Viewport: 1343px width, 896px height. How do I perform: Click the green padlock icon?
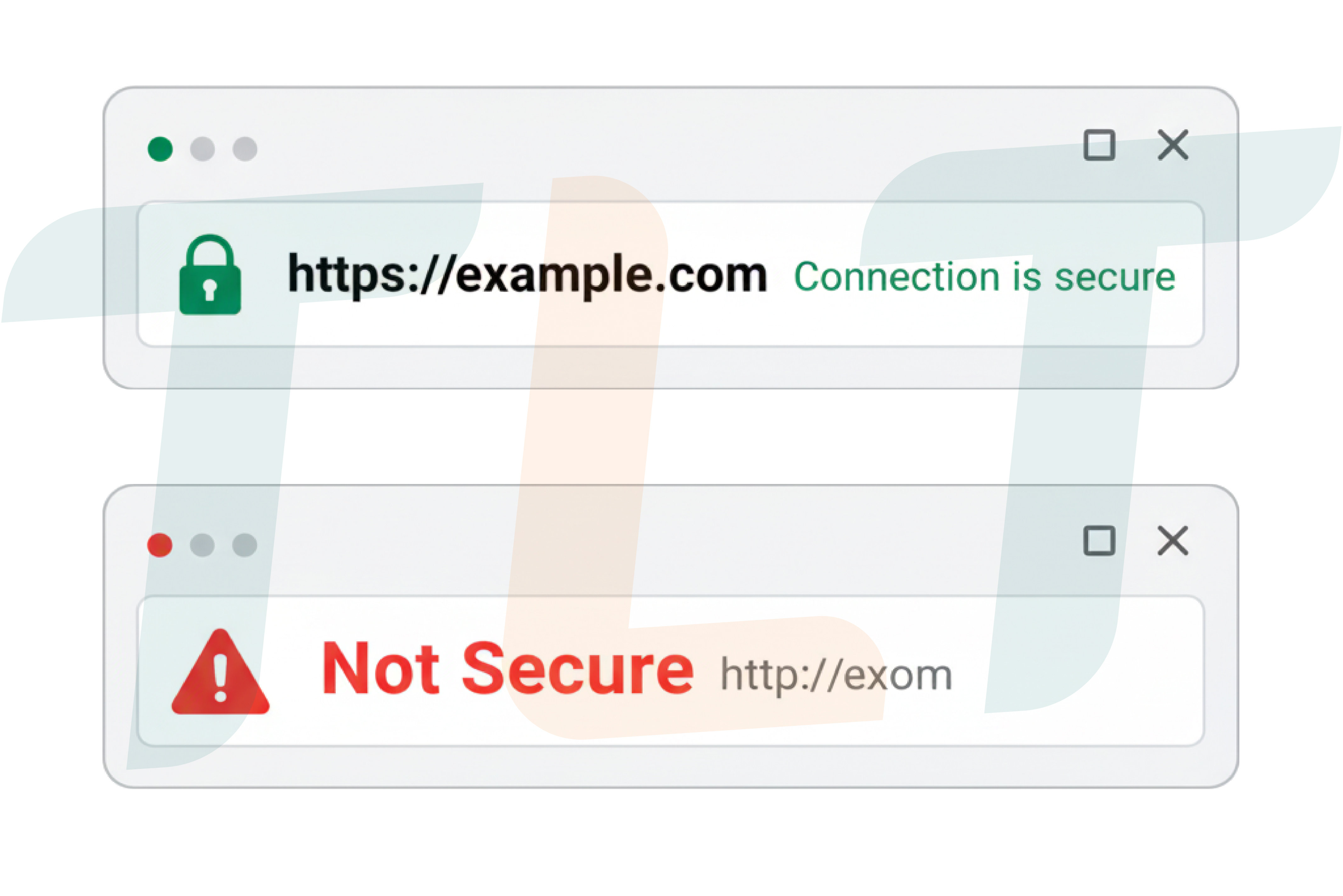[x=210, y=275]
